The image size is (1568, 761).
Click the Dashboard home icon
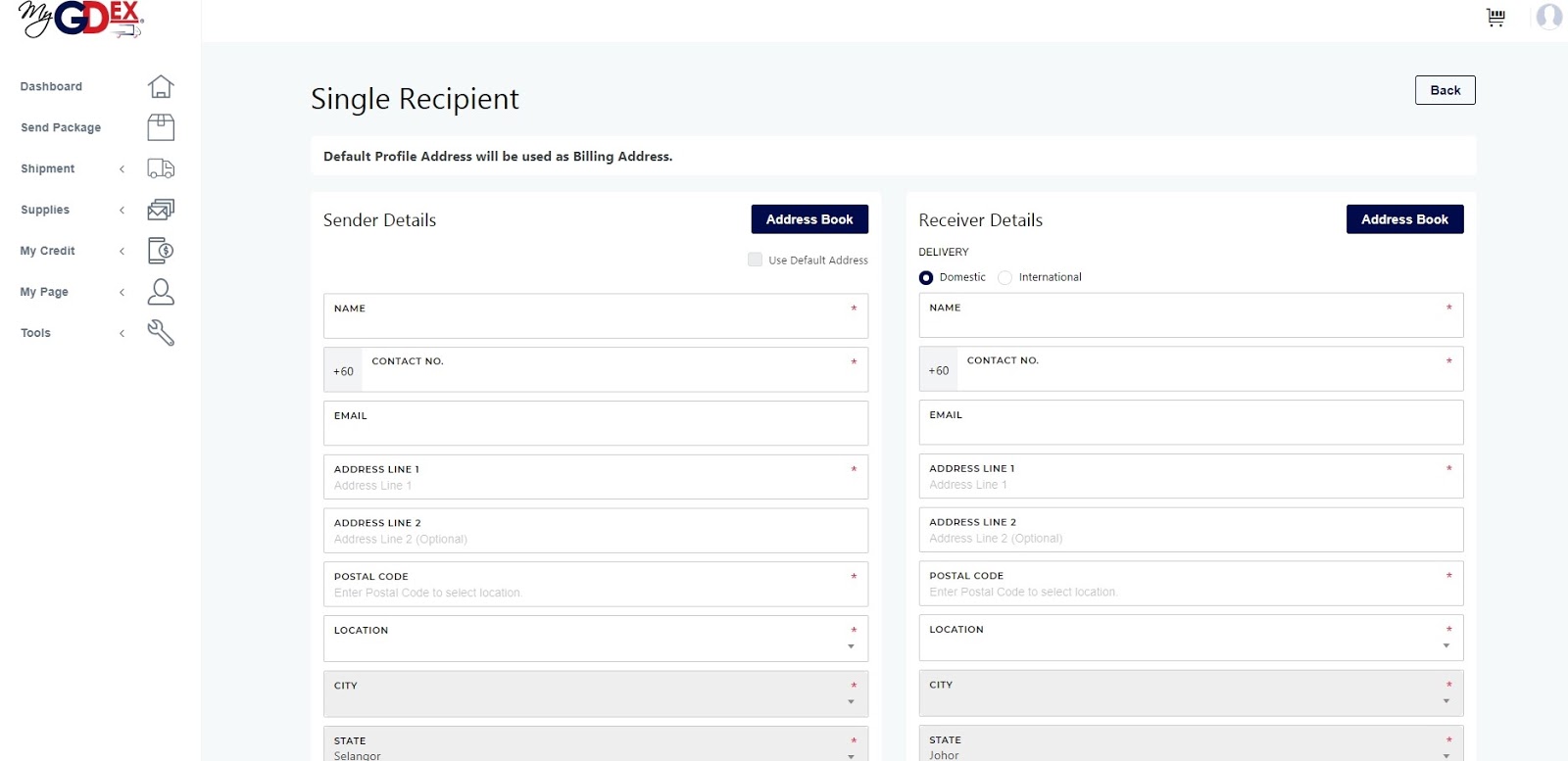[x=161, y=86]
